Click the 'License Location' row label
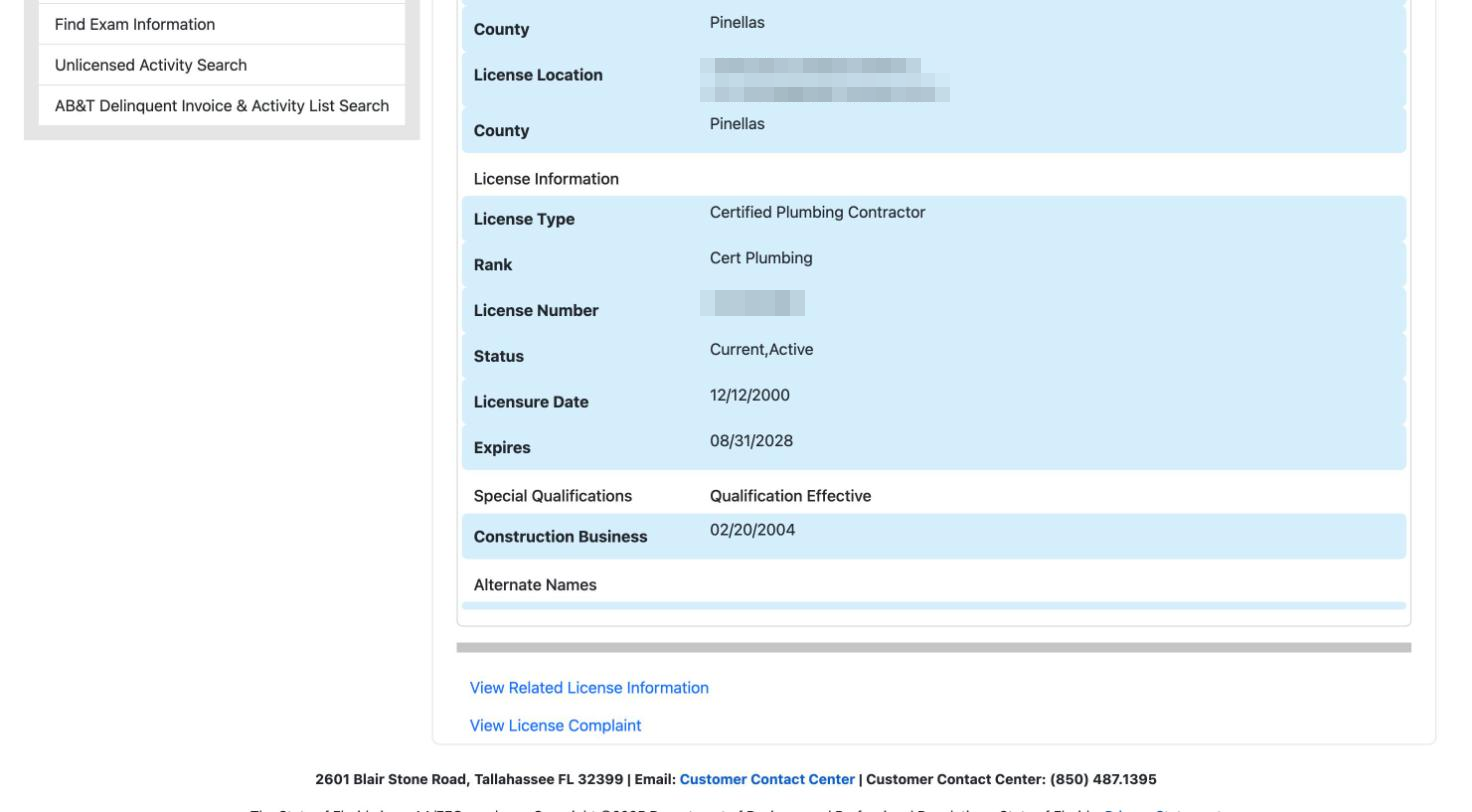Image resolution: width=1472 pixels, height=812 pixels. click(538, 75)
